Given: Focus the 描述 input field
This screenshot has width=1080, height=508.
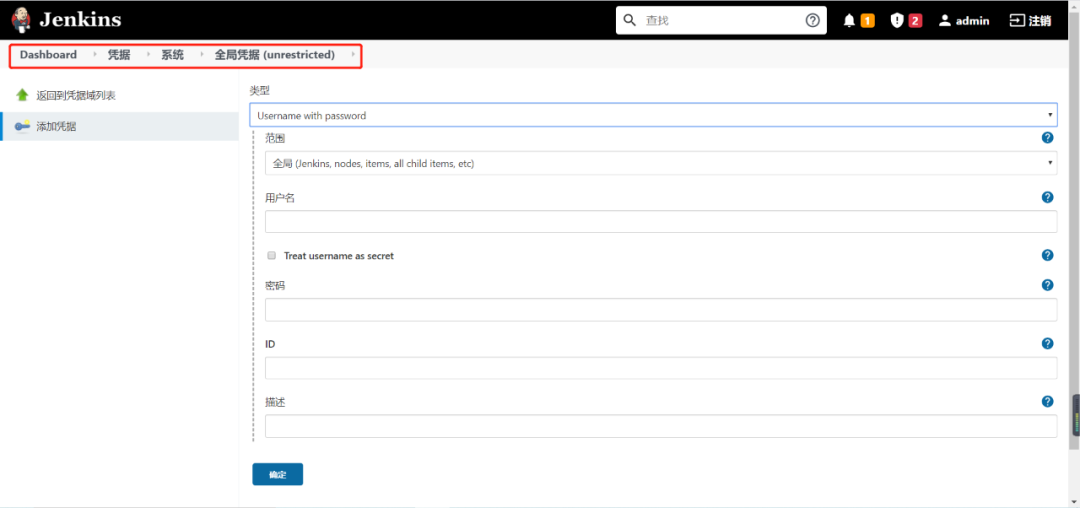Looking at the screenshot, I should pyautogui.click(x=661, y=426).
